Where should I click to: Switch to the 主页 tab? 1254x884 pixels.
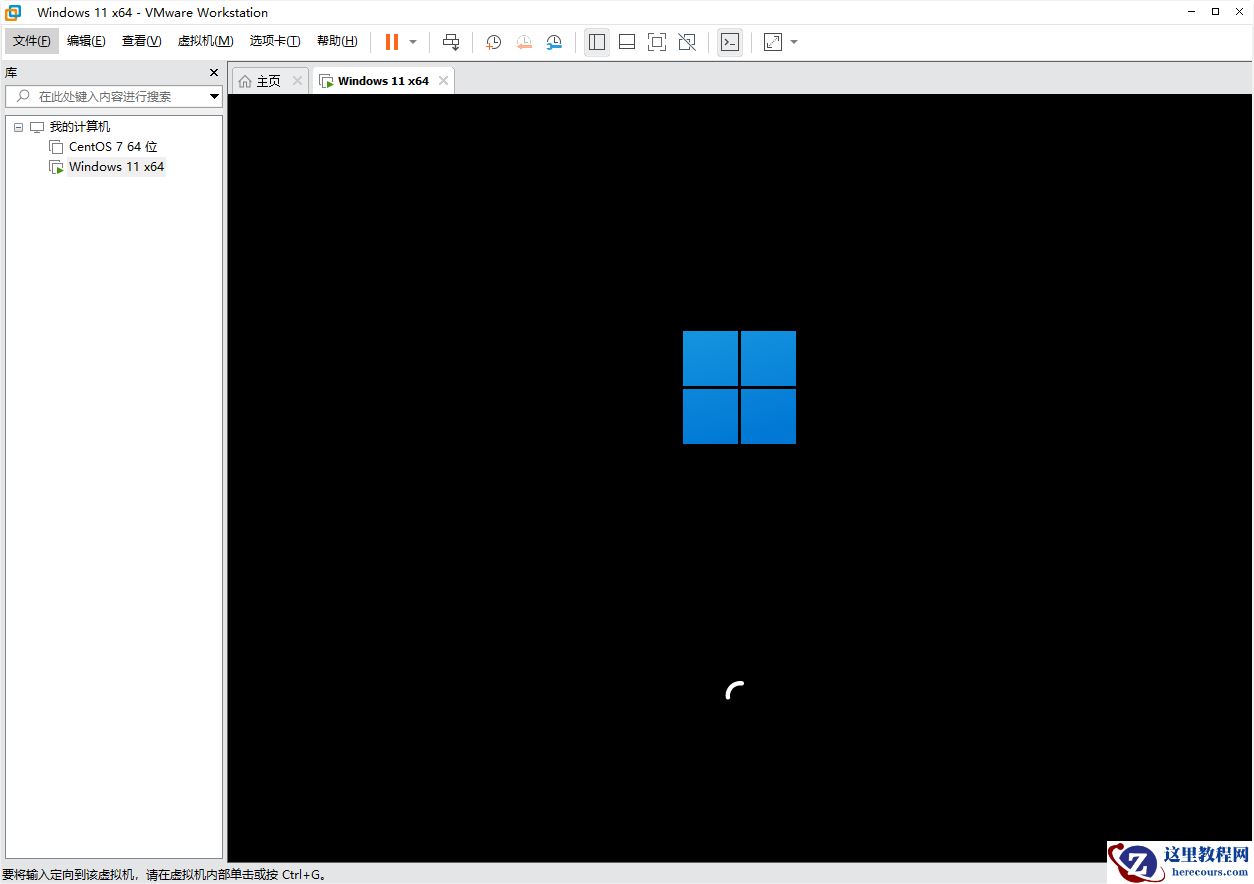click(265, 80)
